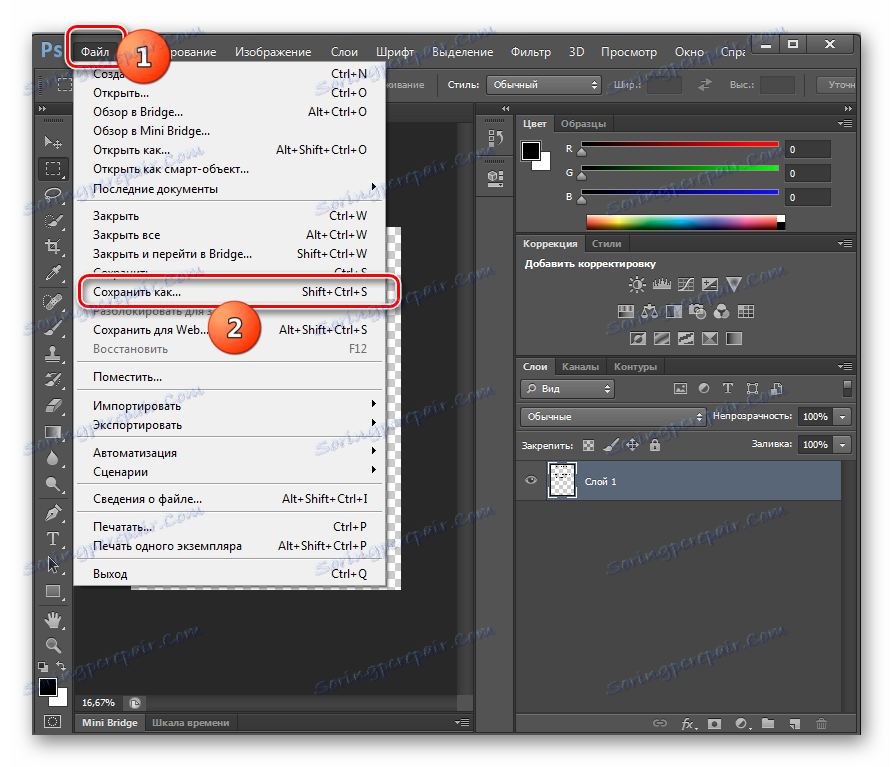Select the Eyedropper tool

53,273
